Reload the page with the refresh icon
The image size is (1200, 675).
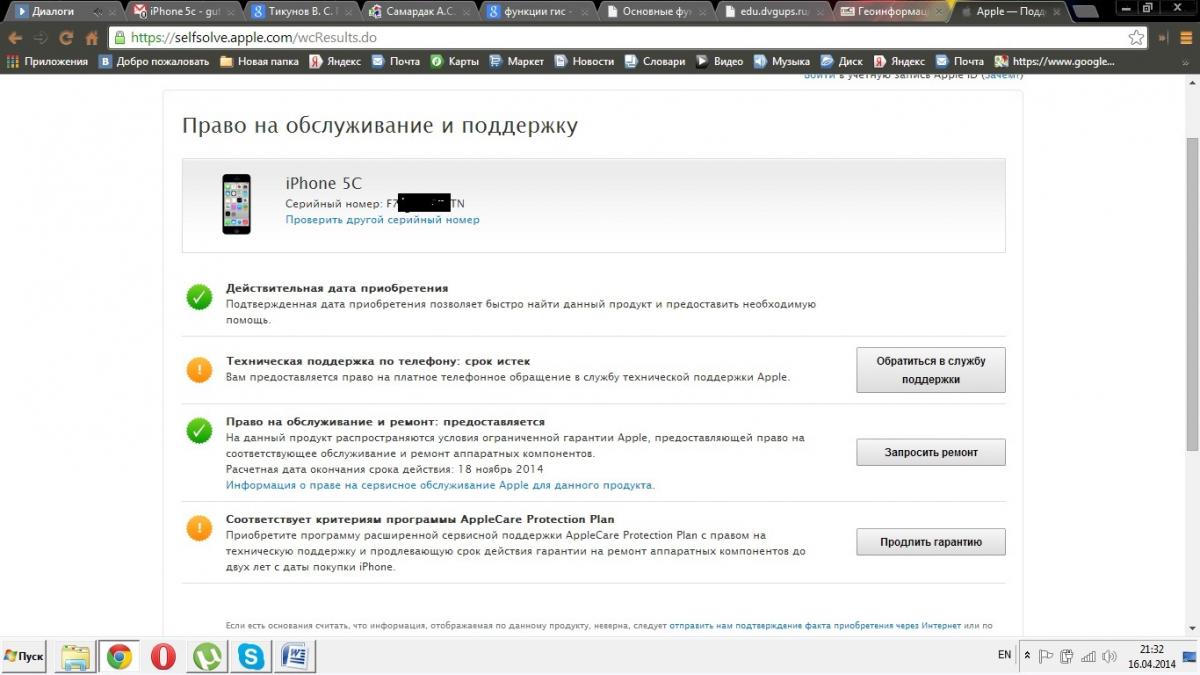pos(66,38)
